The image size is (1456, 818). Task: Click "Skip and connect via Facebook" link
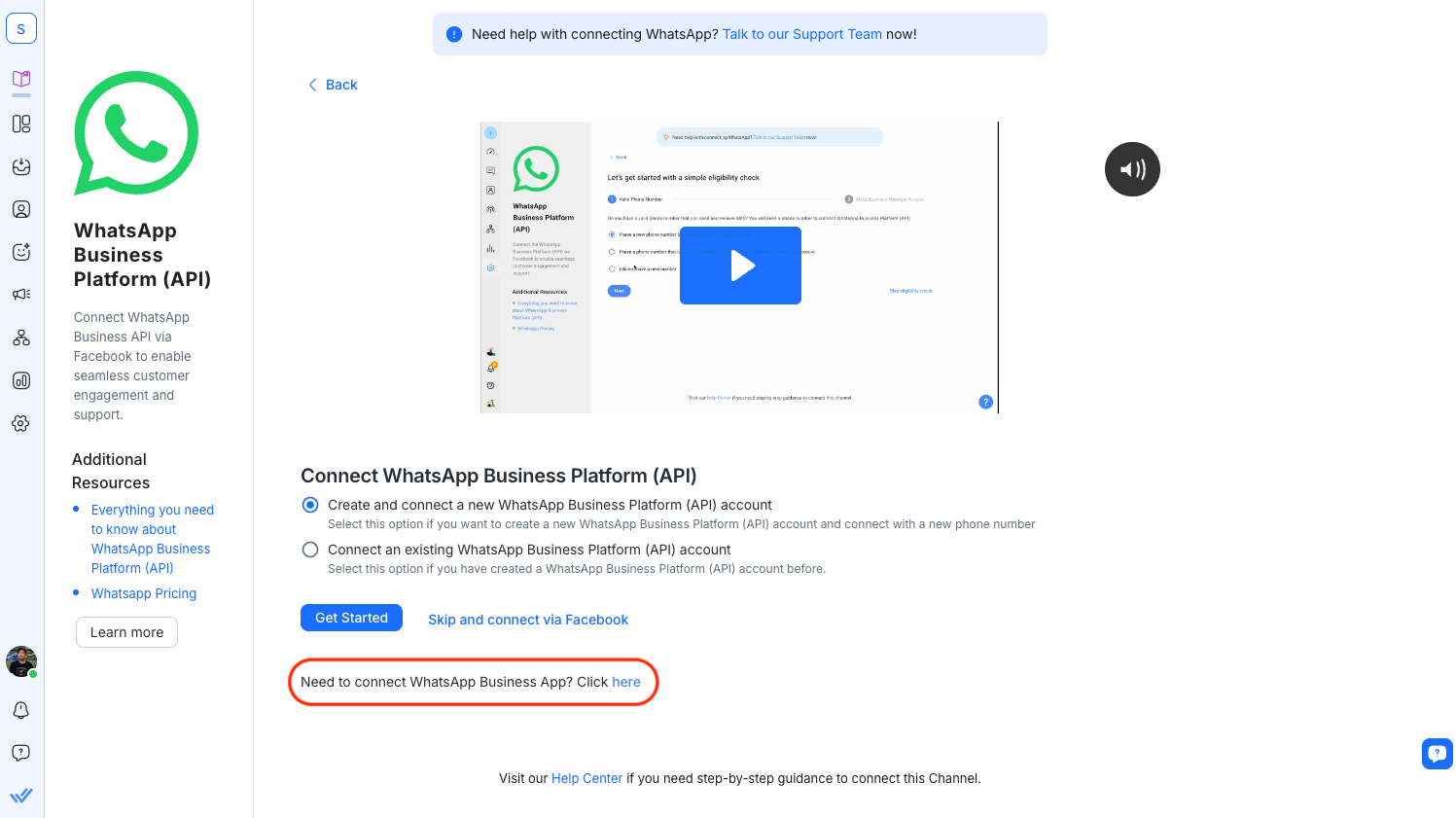tap(528, 620)
